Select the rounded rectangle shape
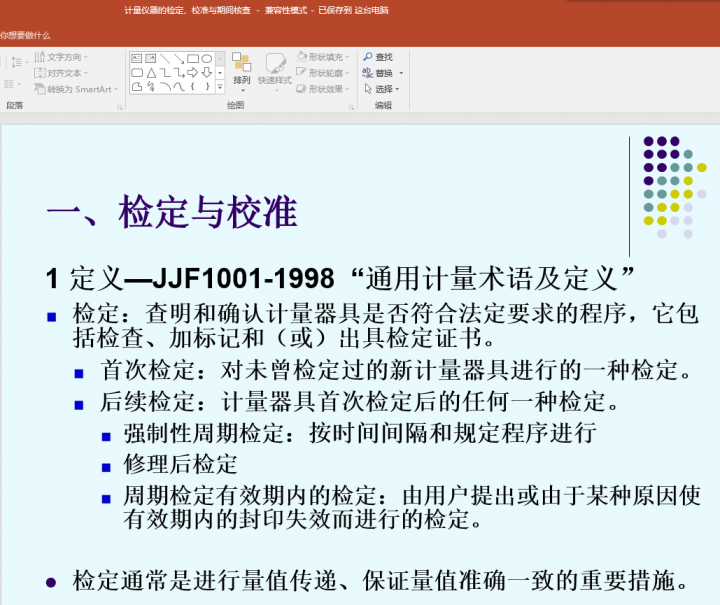The image size is (720, 605). coord(136,72)
